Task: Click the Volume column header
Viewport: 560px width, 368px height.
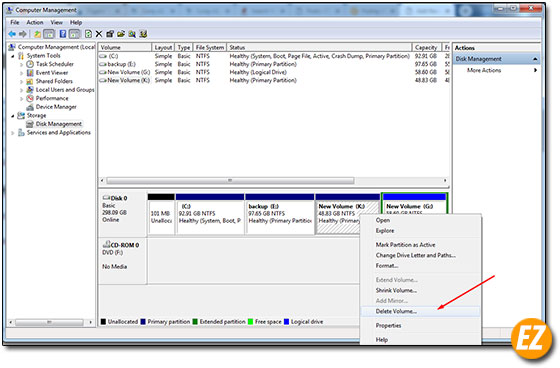Action: (x=125, y=48)
